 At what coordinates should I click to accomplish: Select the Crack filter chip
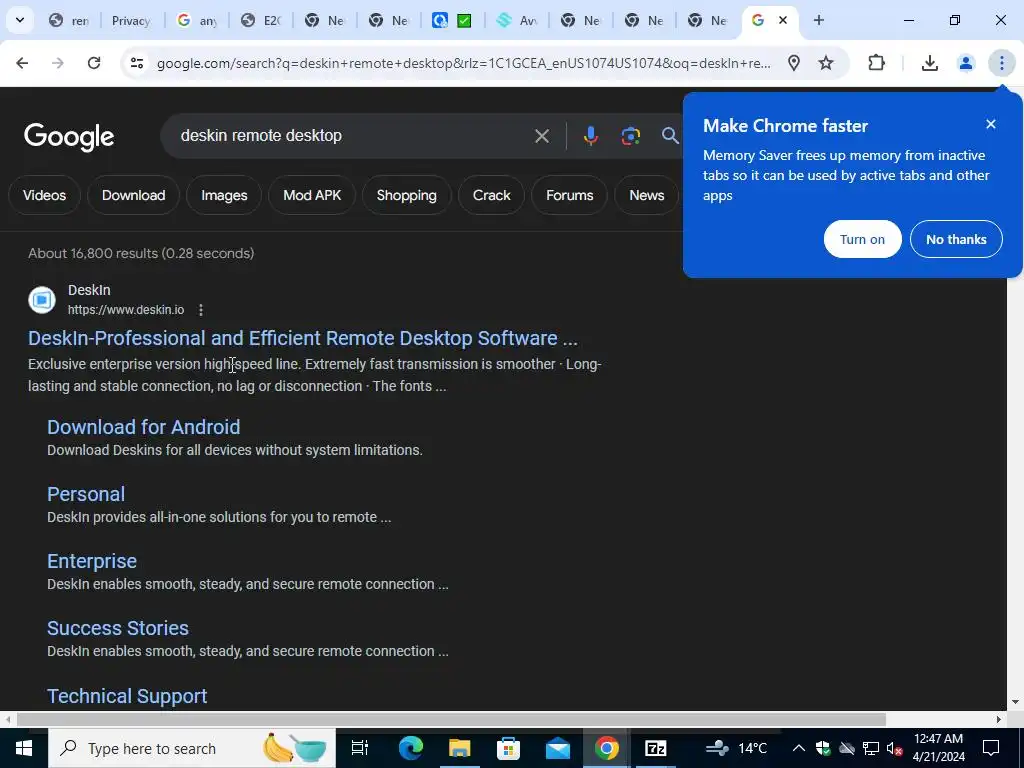pyautogui.click(x=492, y=195)
